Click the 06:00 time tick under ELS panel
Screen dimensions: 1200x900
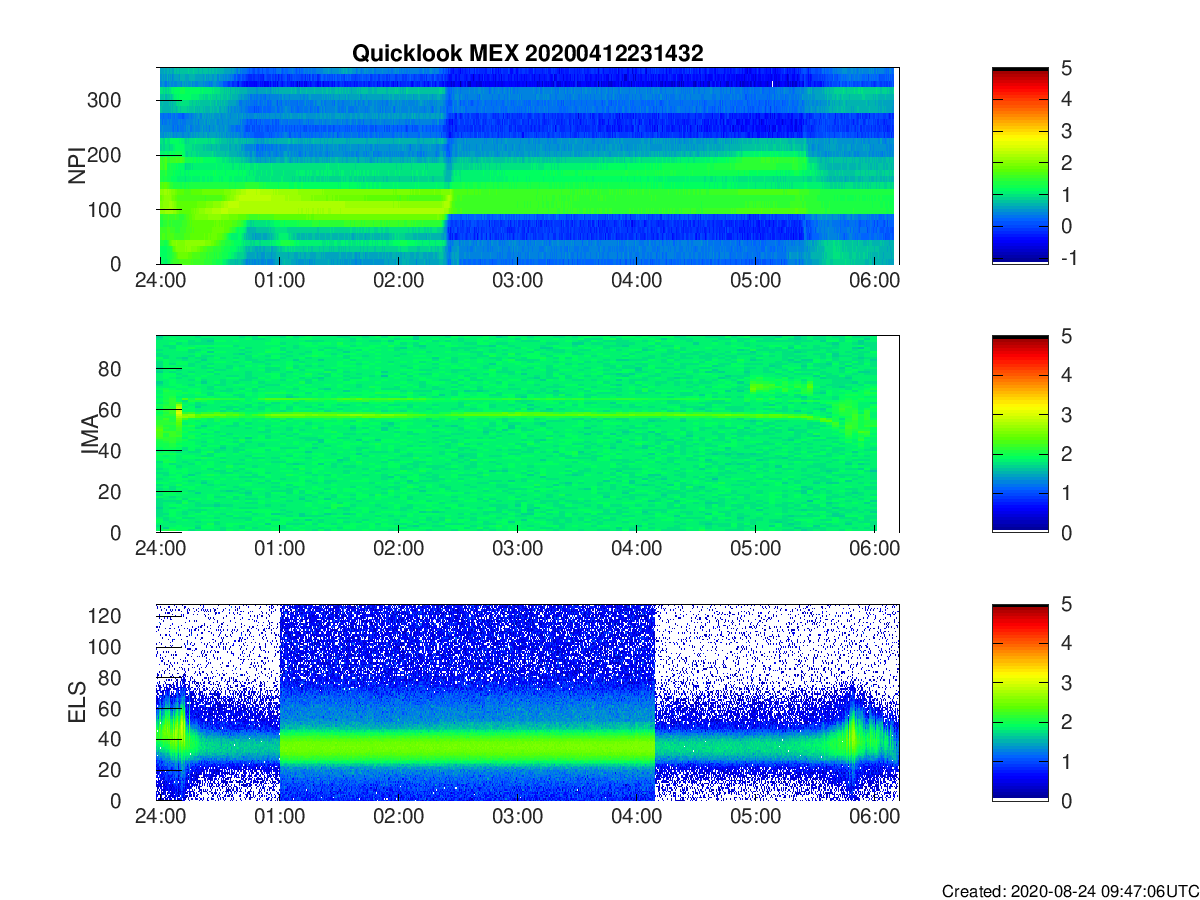click(874, 817)
